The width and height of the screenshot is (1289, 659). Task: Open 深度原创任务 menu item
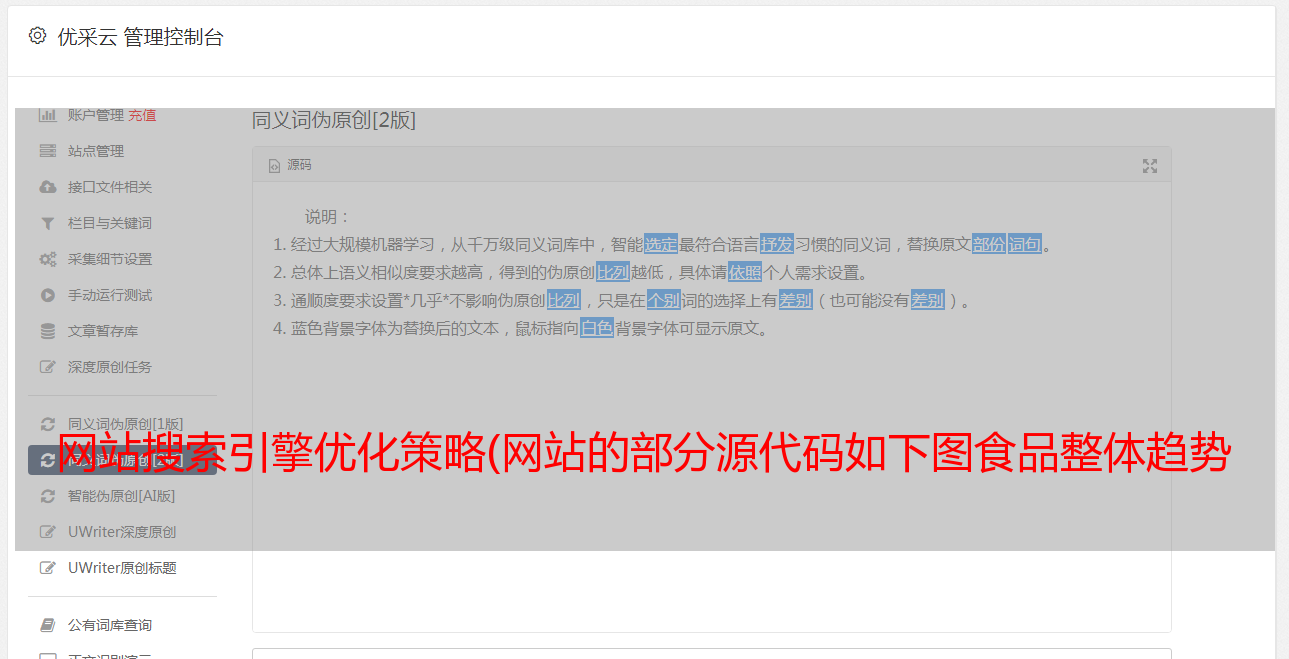pyautogui.click(x=110, y=367)
